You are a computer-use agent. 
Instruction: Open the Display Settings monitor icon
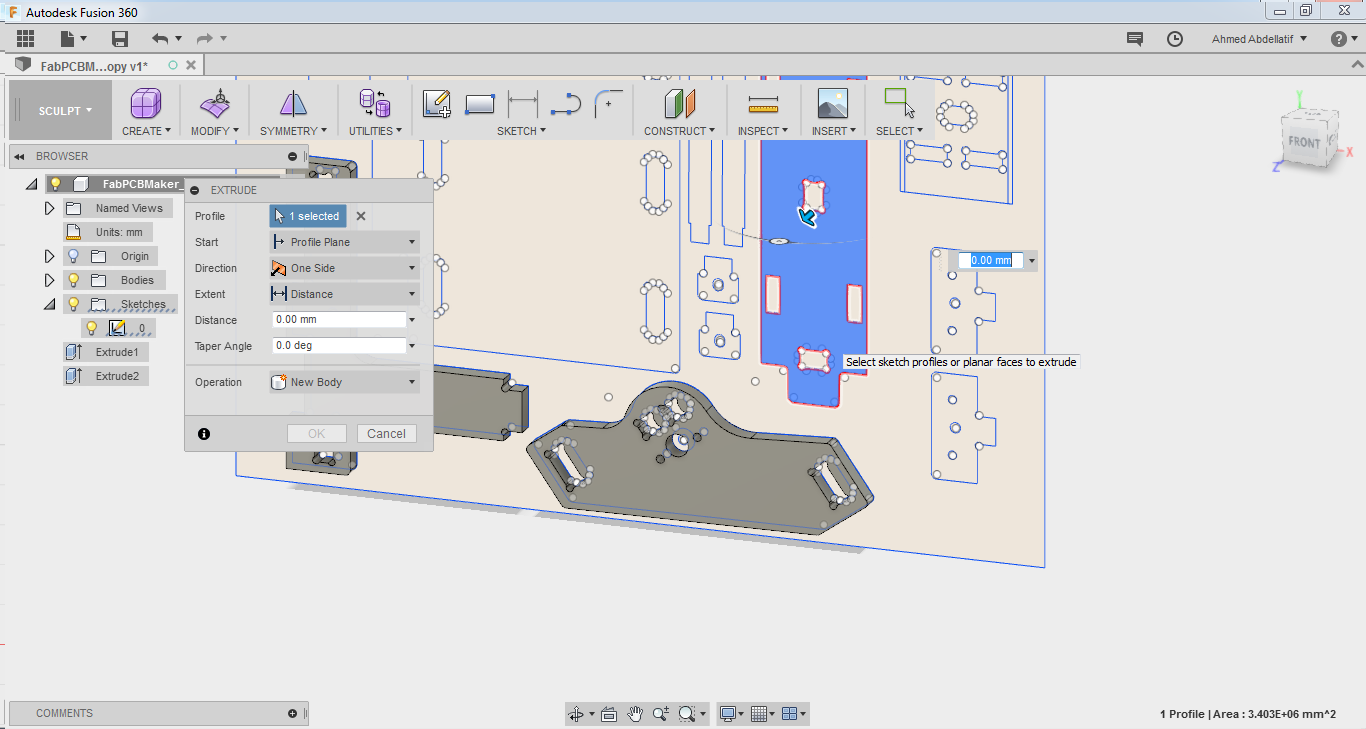(728, 714)
